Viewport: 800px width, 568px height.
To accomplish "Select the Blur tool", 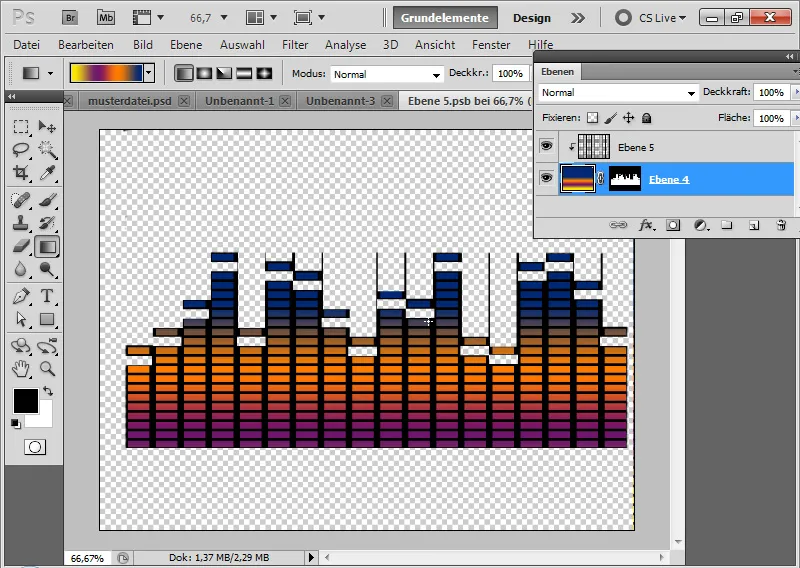I will tap(21, 269).
